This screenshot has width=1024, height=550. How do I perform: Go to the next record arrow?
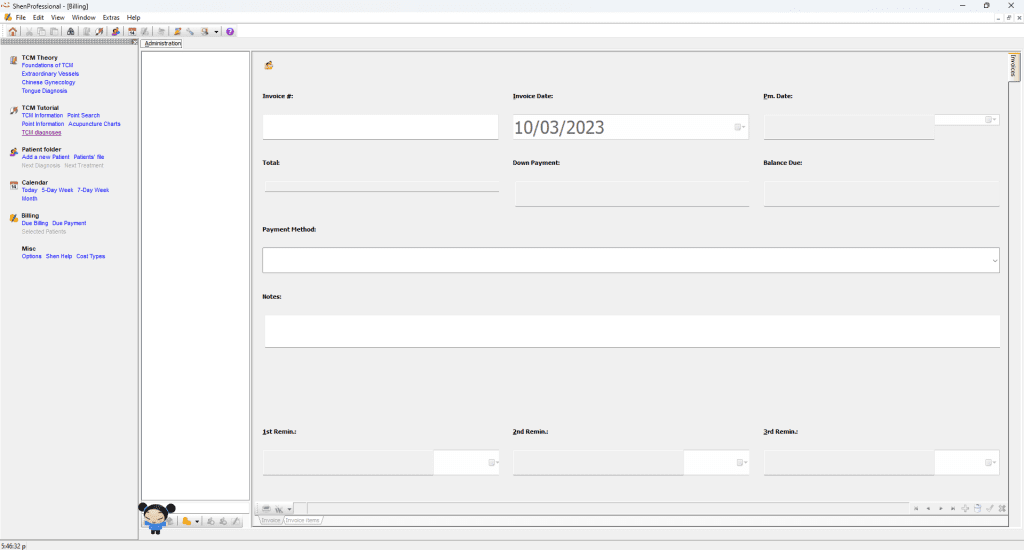click(940, 509)
